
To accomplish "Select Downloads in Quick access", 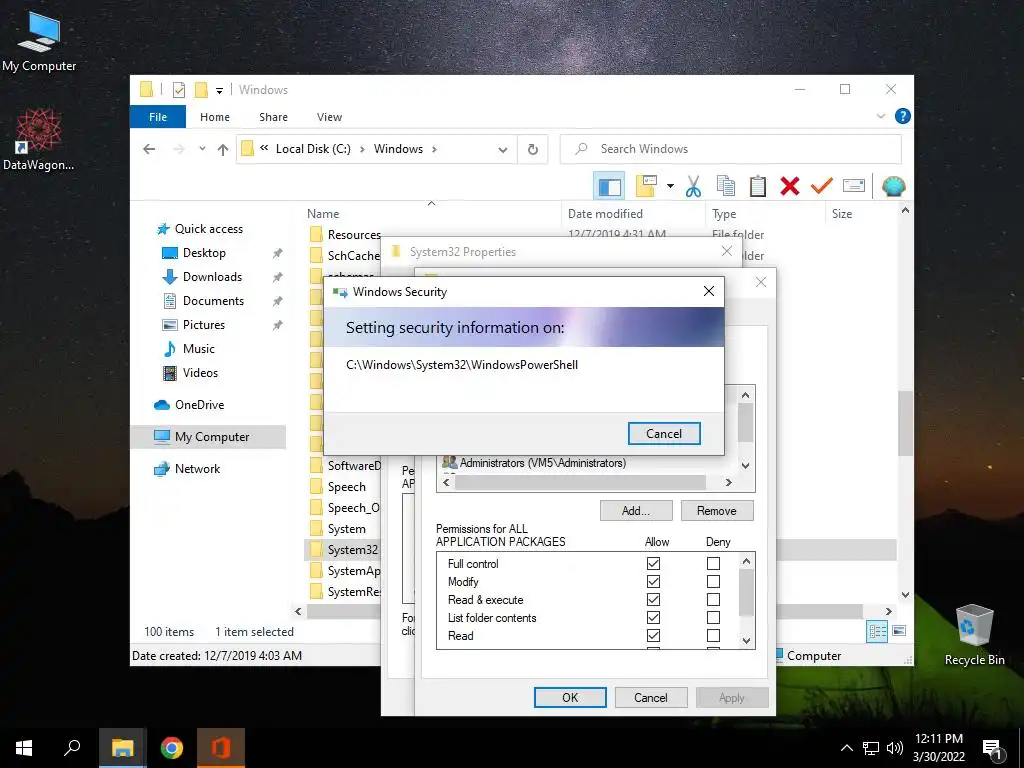I will pyautogui.click(x=212, y=277).
